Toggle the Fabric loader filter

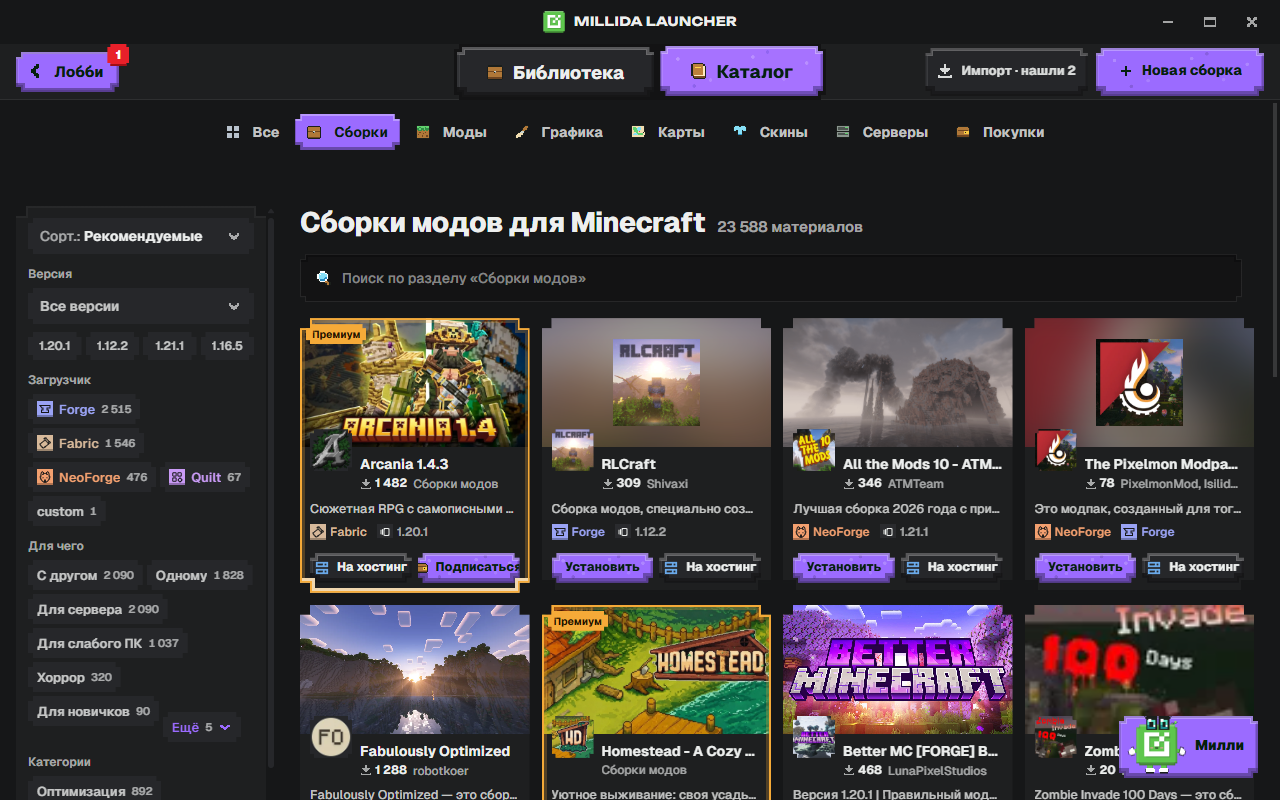tap(86, 443)
